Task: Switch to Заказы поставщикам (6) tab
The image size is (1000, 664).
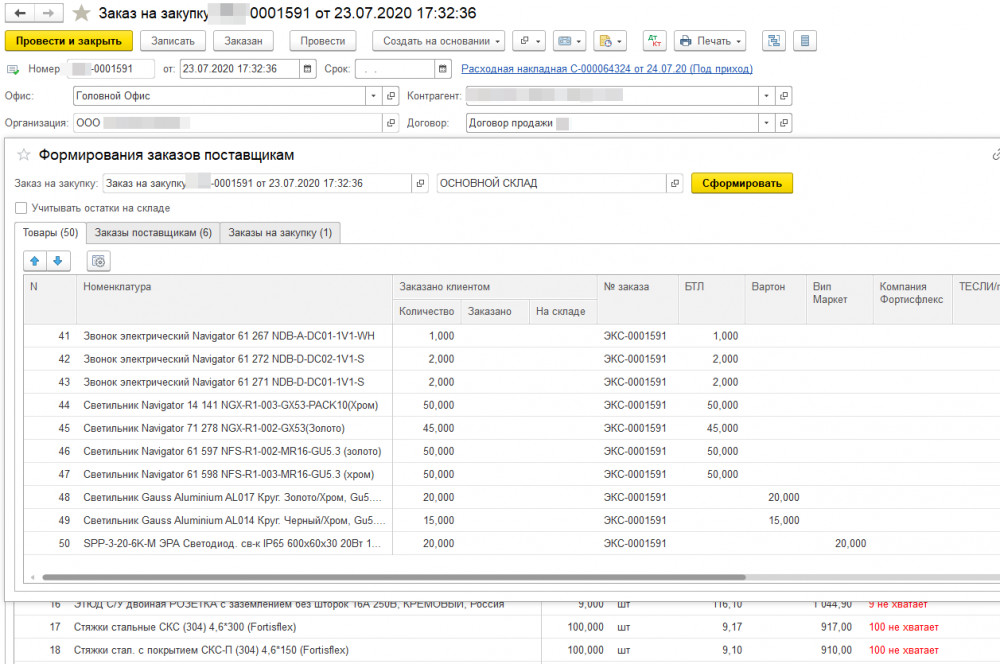Action: [153, 232]
